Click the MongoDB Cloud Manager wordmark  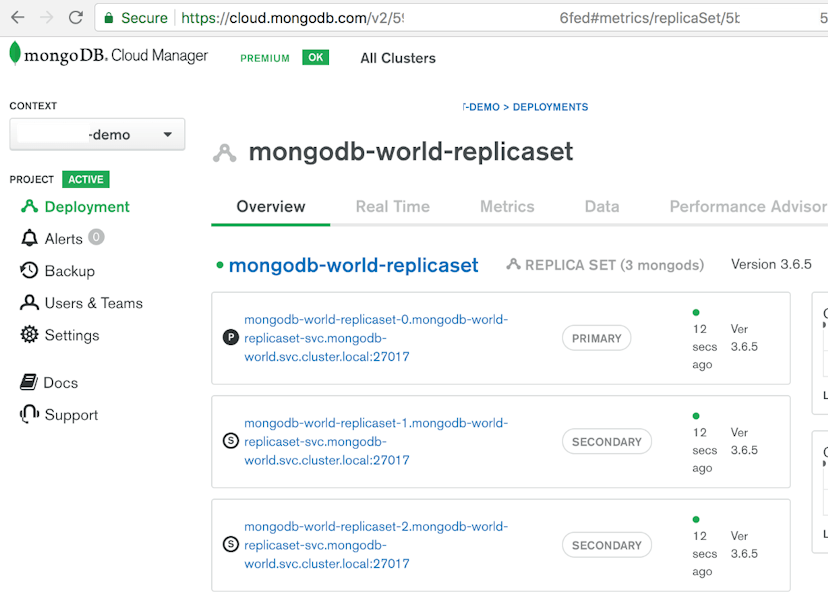pyautogui.click(x=116, y=55)
